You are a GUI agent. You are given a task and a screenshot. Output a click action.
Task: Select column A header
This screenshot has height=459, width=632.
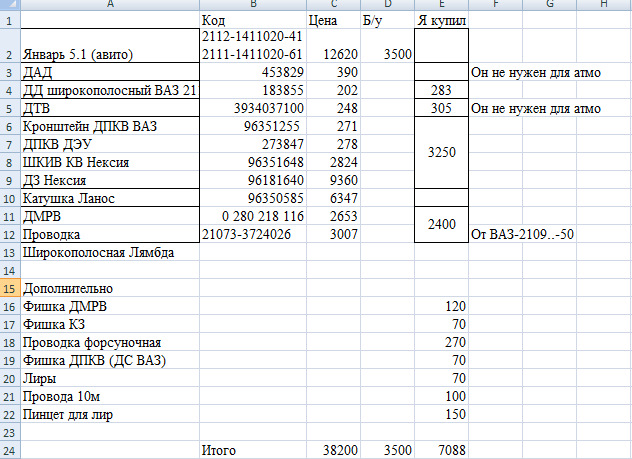110,4
